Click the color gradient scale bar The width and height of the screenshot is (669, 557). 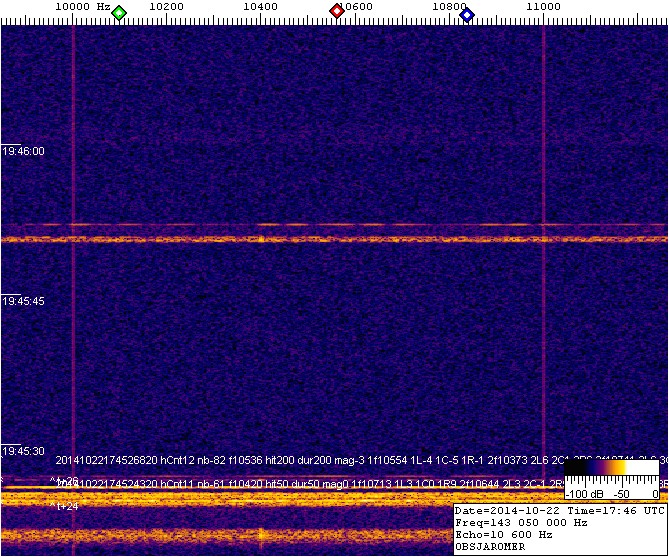pos(611,468)
